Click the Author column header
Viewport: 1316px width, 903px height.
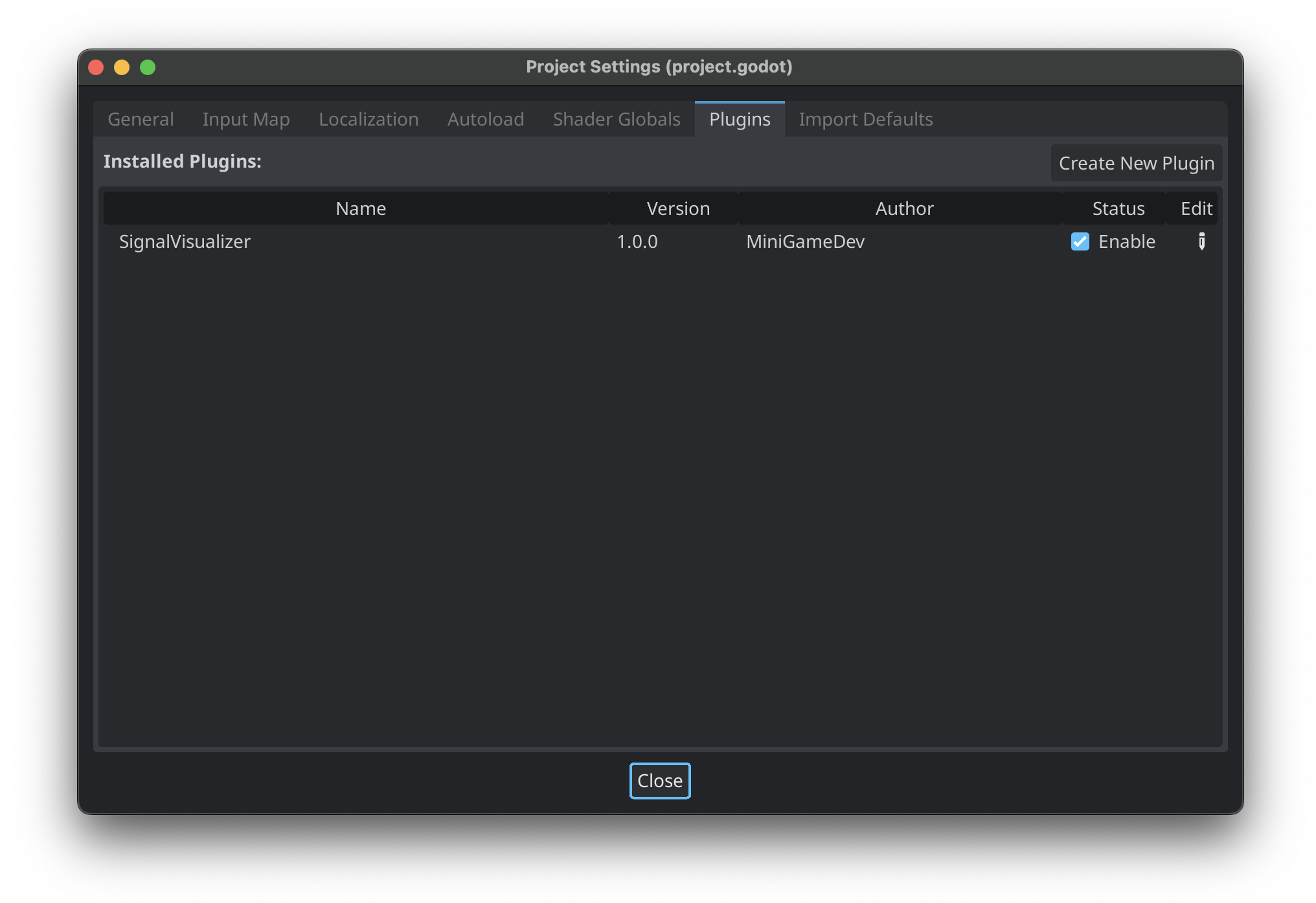[904, 208]
